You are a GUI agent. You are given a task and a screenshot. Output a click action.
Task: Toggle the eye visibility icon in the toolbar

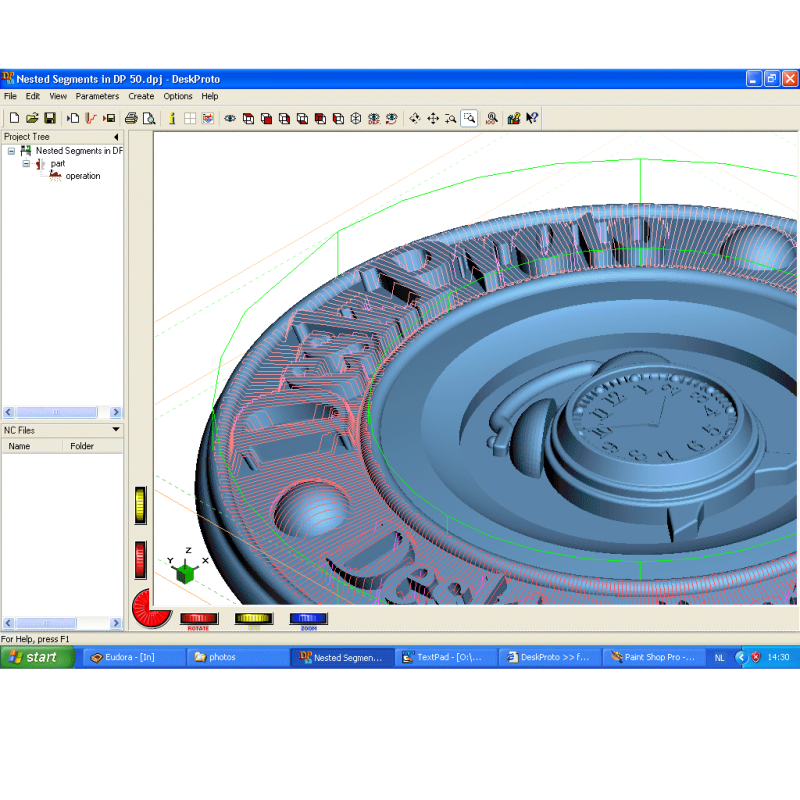230,118
